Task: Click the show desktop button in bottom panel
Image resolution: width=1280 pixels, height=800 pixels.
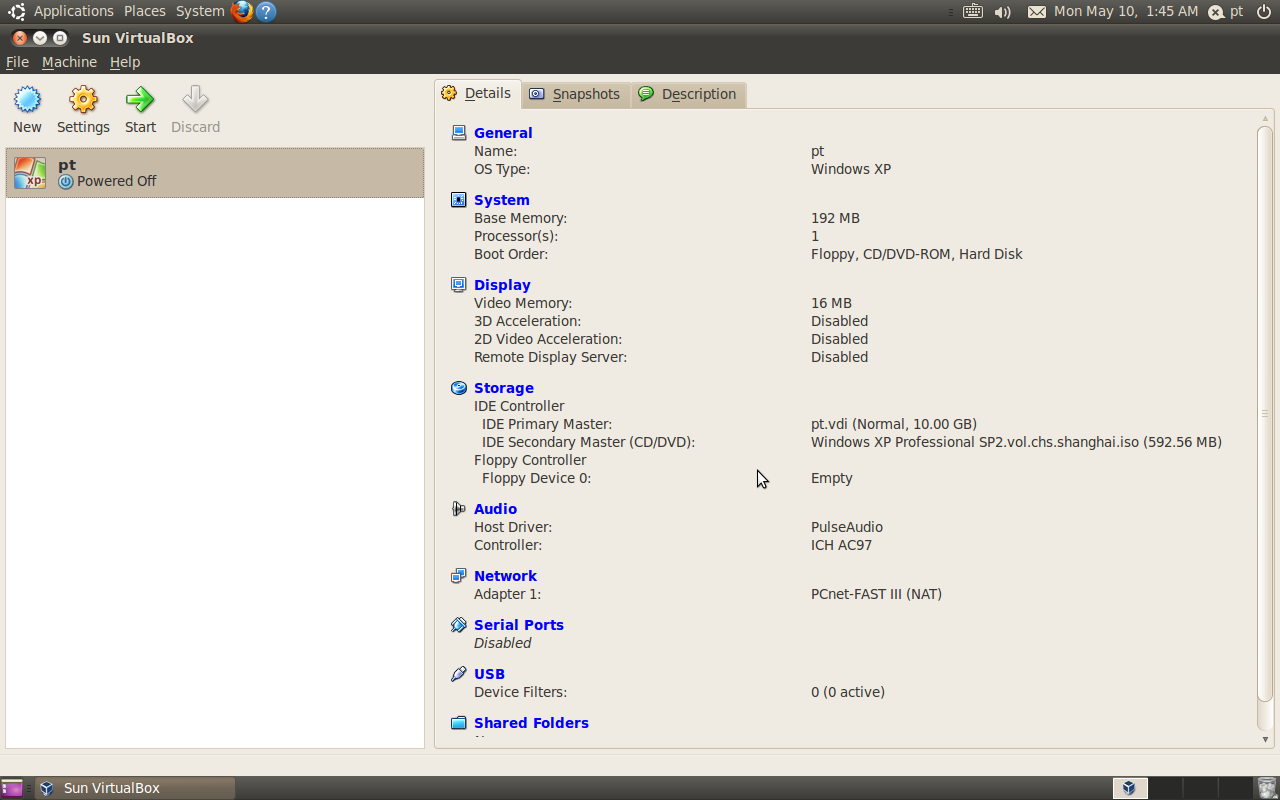Action: (12, 788)
